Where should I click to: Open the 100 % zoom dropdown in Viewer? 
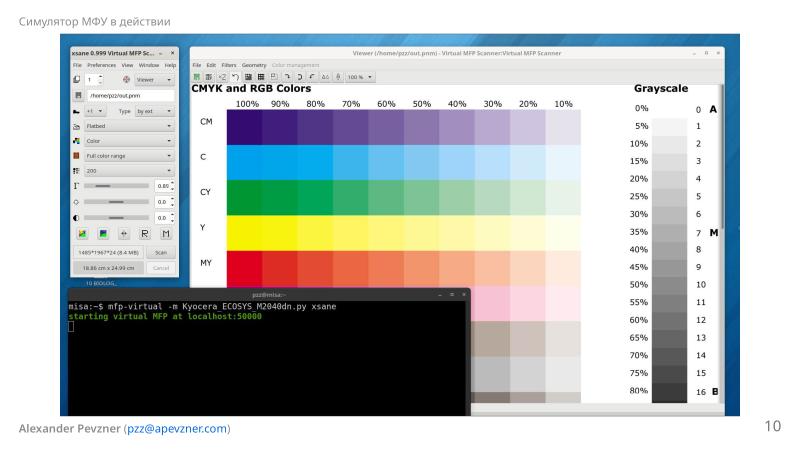tap(360, 77)
